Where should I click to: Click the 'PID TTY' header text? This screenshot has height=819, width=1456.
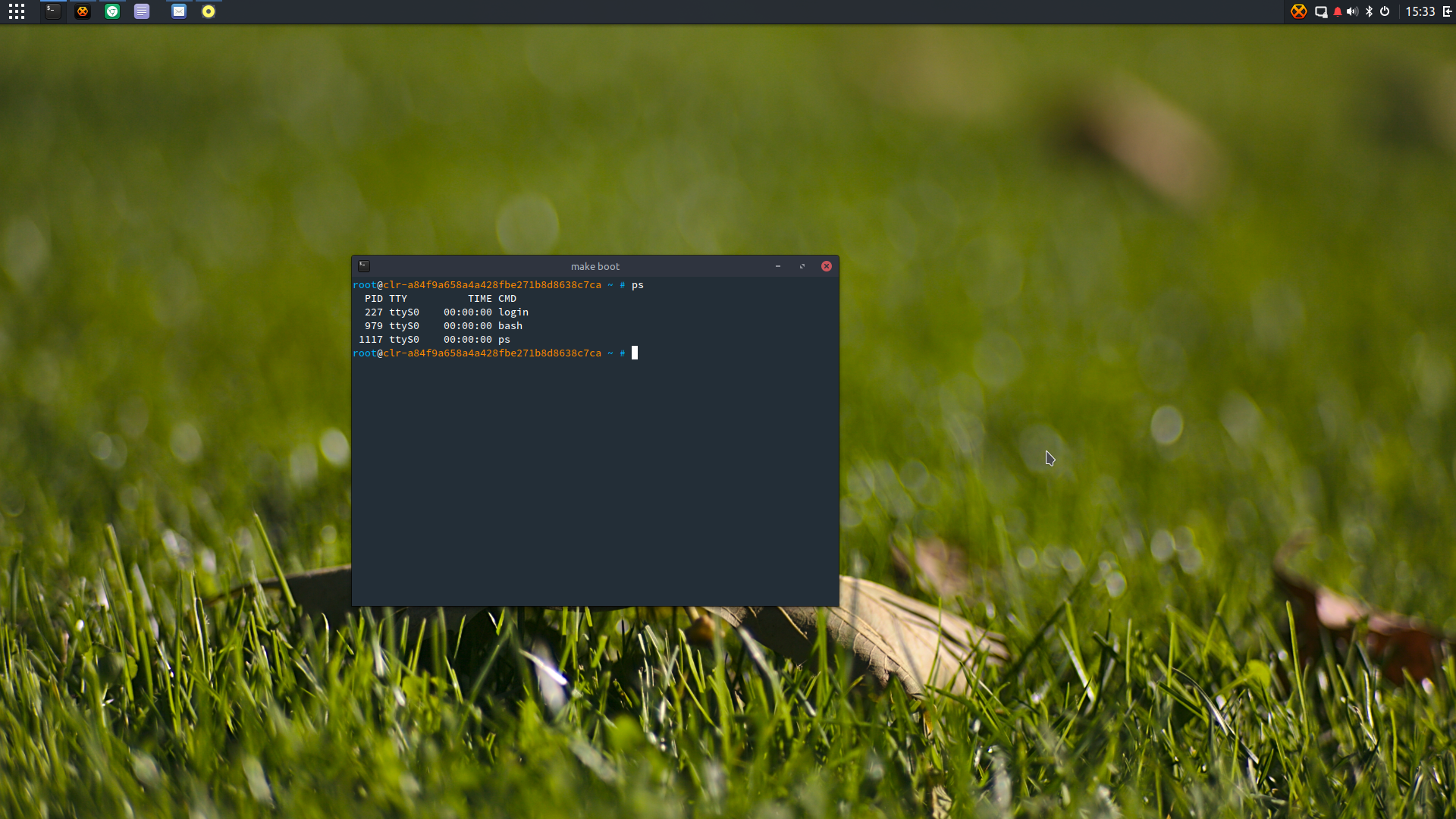point(386,299)
